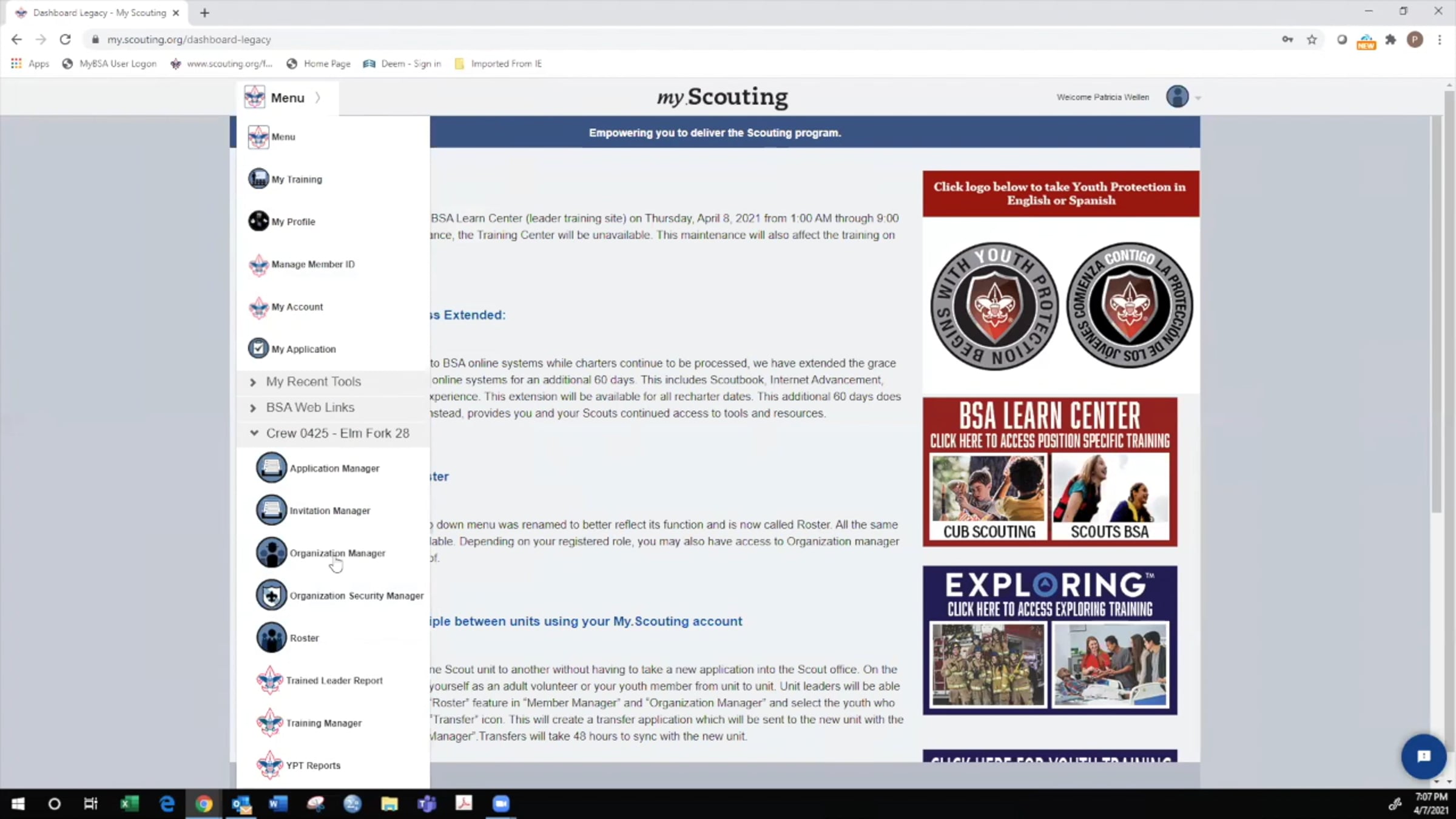Open Deem - Sign in bookmark
The width and height of the screenshot is (1456, 819).
(x=402, y=64)
